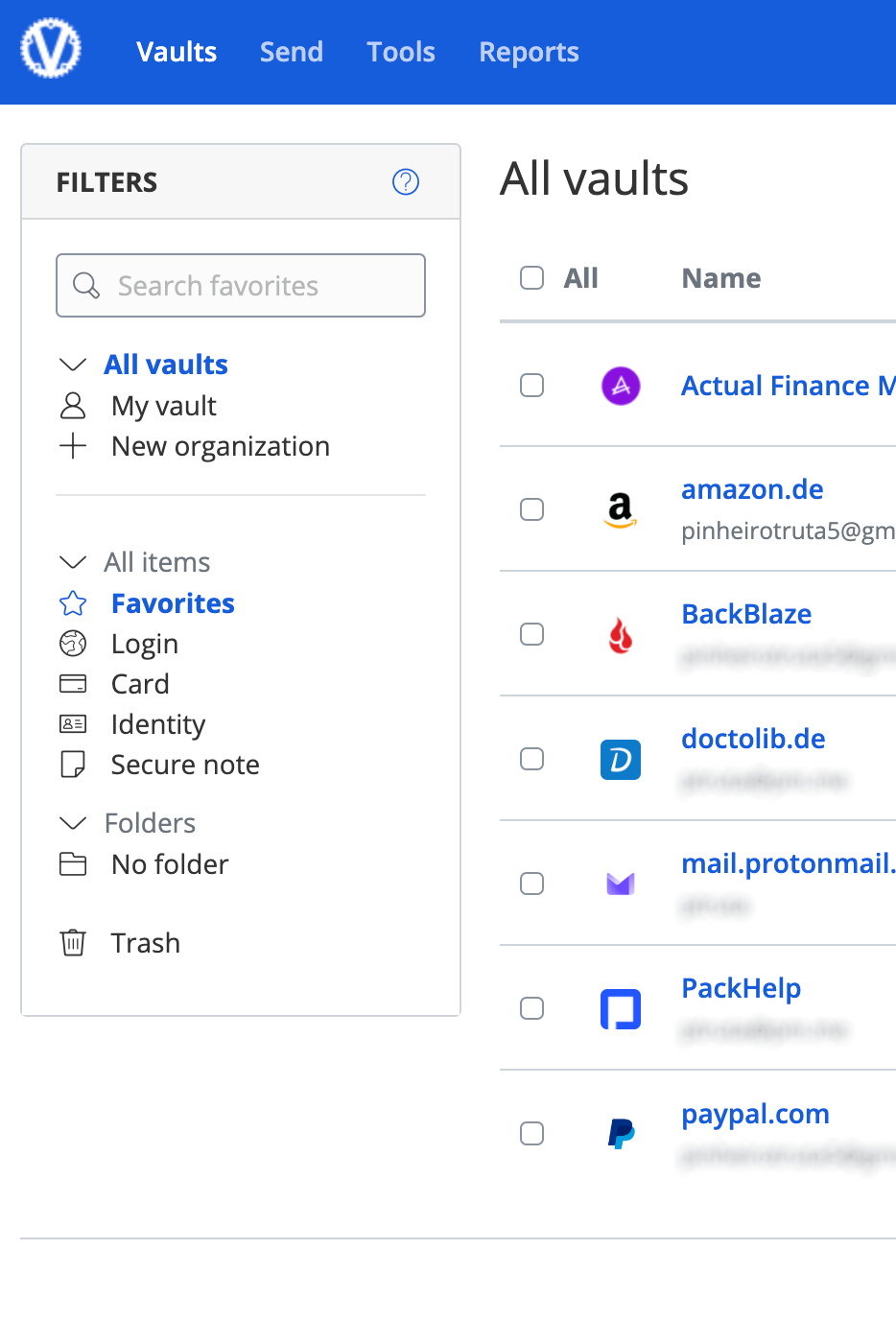Collapse the All vaults chevron
The height and width of the screenshot is (1344, 896).
click(x=73, y=365)
